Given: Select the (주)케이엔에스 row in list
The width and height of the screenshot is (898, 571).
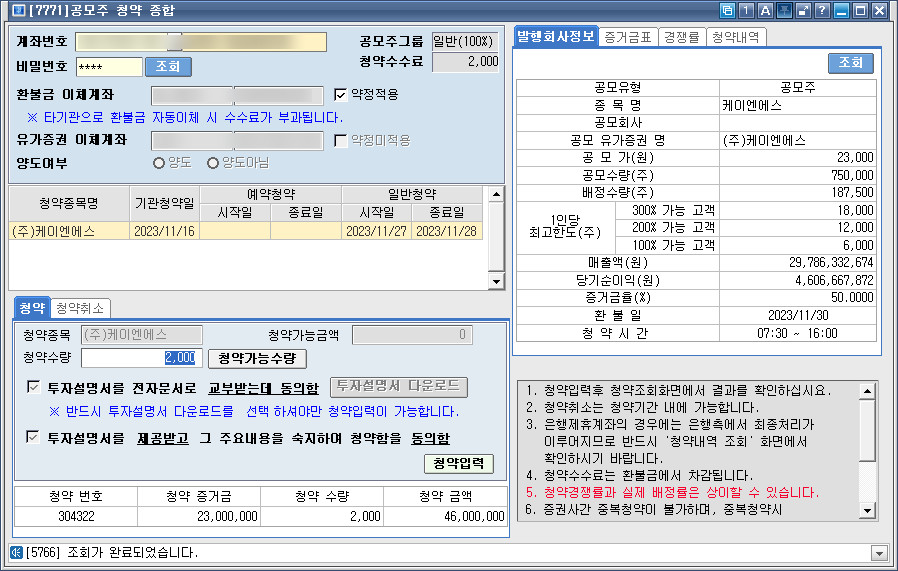Looking at the screenshot, I should point(246,231).
